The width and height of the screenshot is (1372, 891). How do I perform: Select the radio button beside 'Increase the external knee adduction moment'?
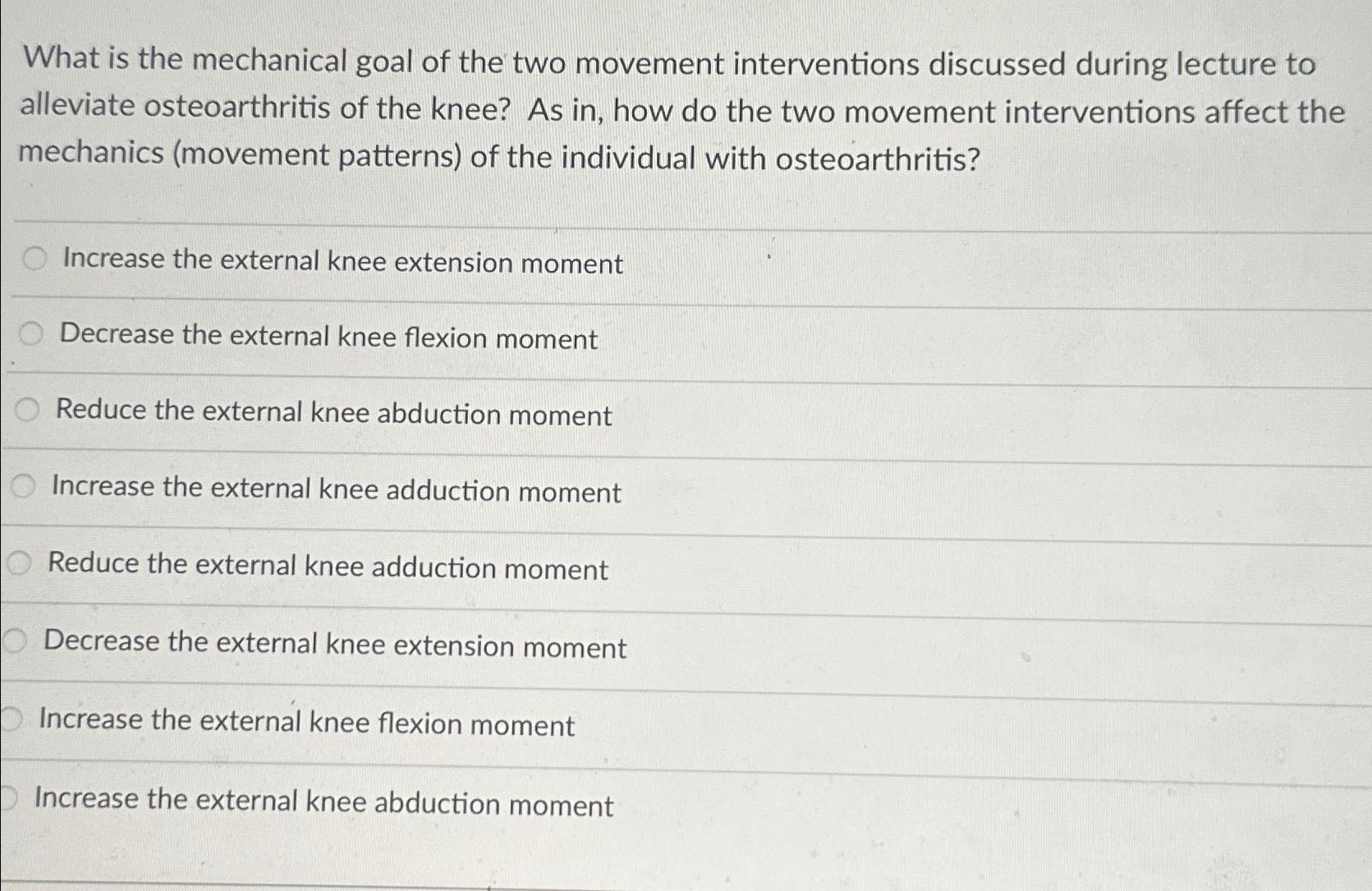[x=25, y=488]
